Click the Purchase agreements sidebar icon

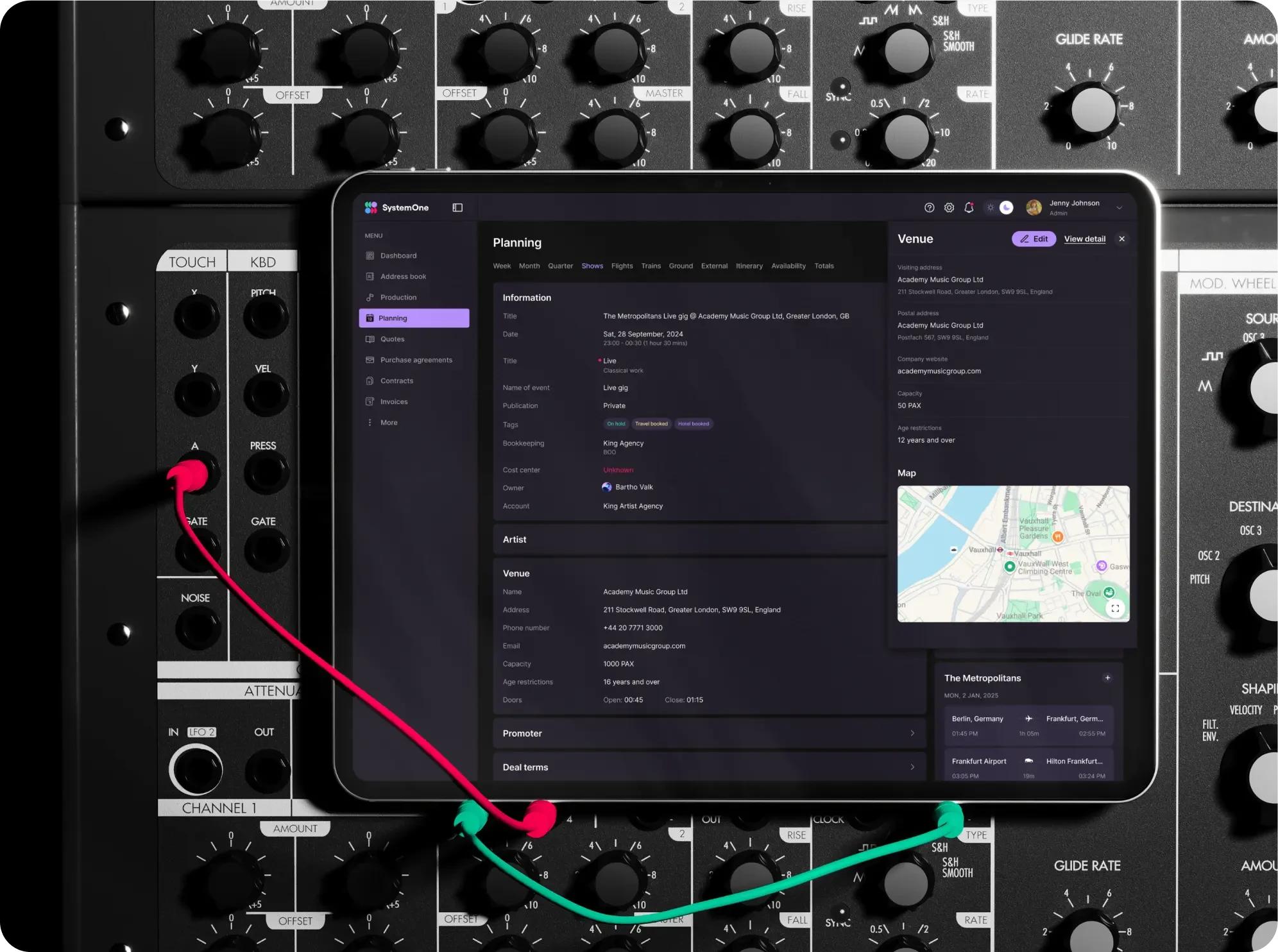pyautogui.click(x=370, y=360)
